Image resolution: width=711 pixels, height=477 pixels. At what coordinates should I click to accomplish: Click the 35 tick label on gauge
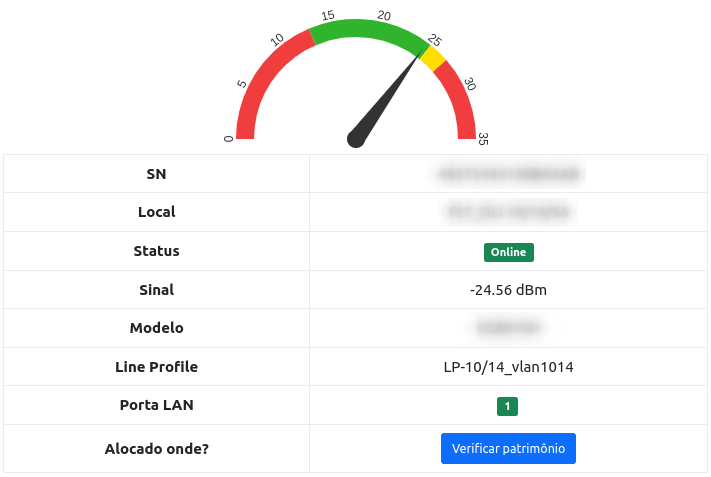483,139
